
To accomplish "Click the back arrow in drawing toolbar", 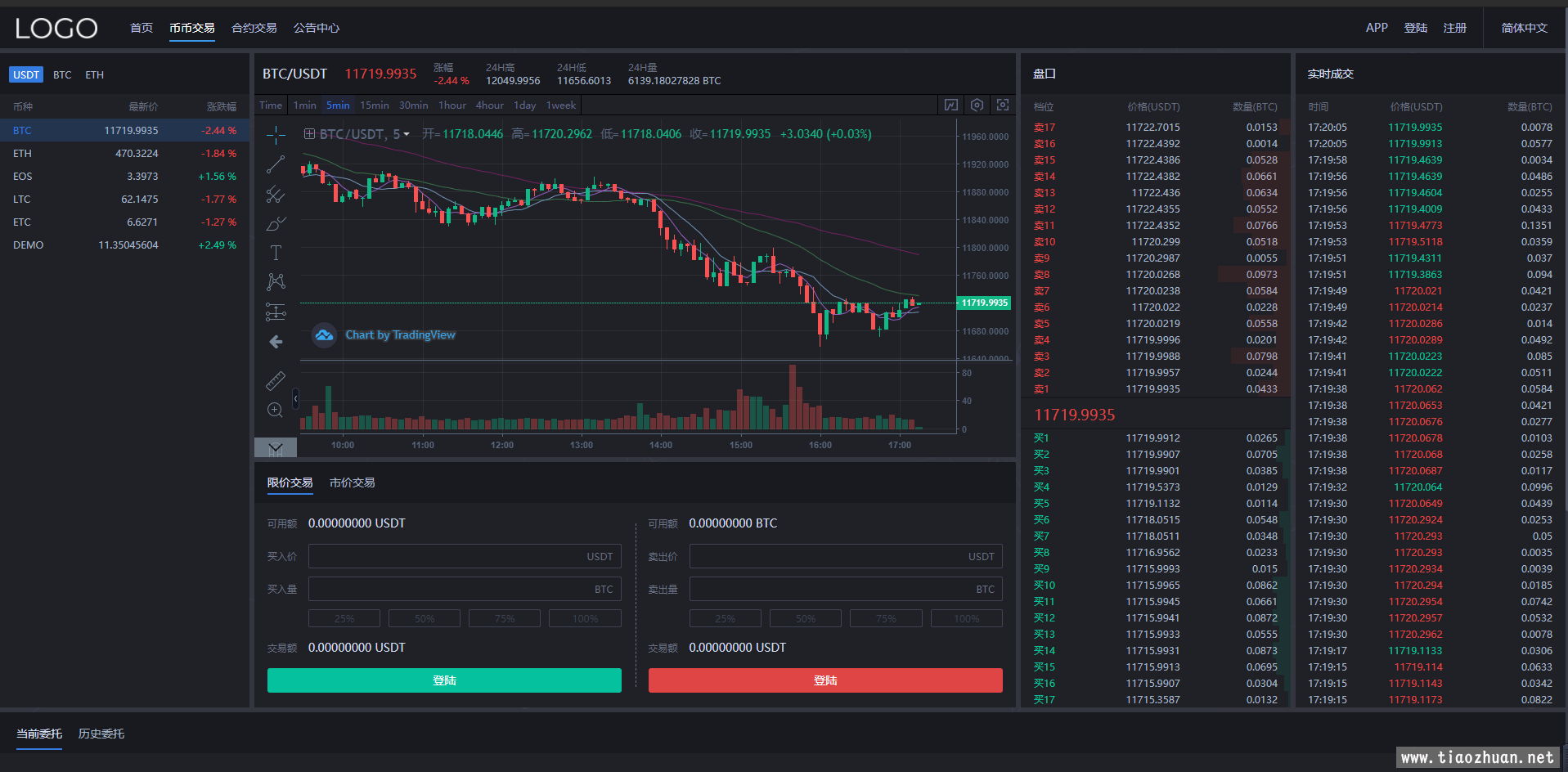I will click(276, 342).
